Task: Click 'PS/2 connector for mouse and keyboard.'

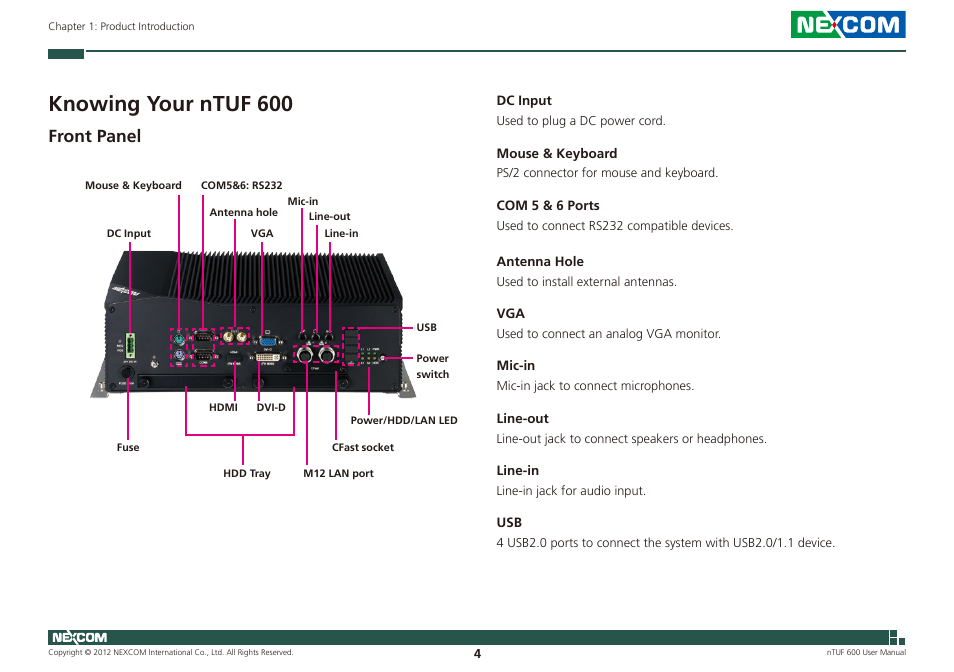Action: pyautogui.click(x=607, y=173)
